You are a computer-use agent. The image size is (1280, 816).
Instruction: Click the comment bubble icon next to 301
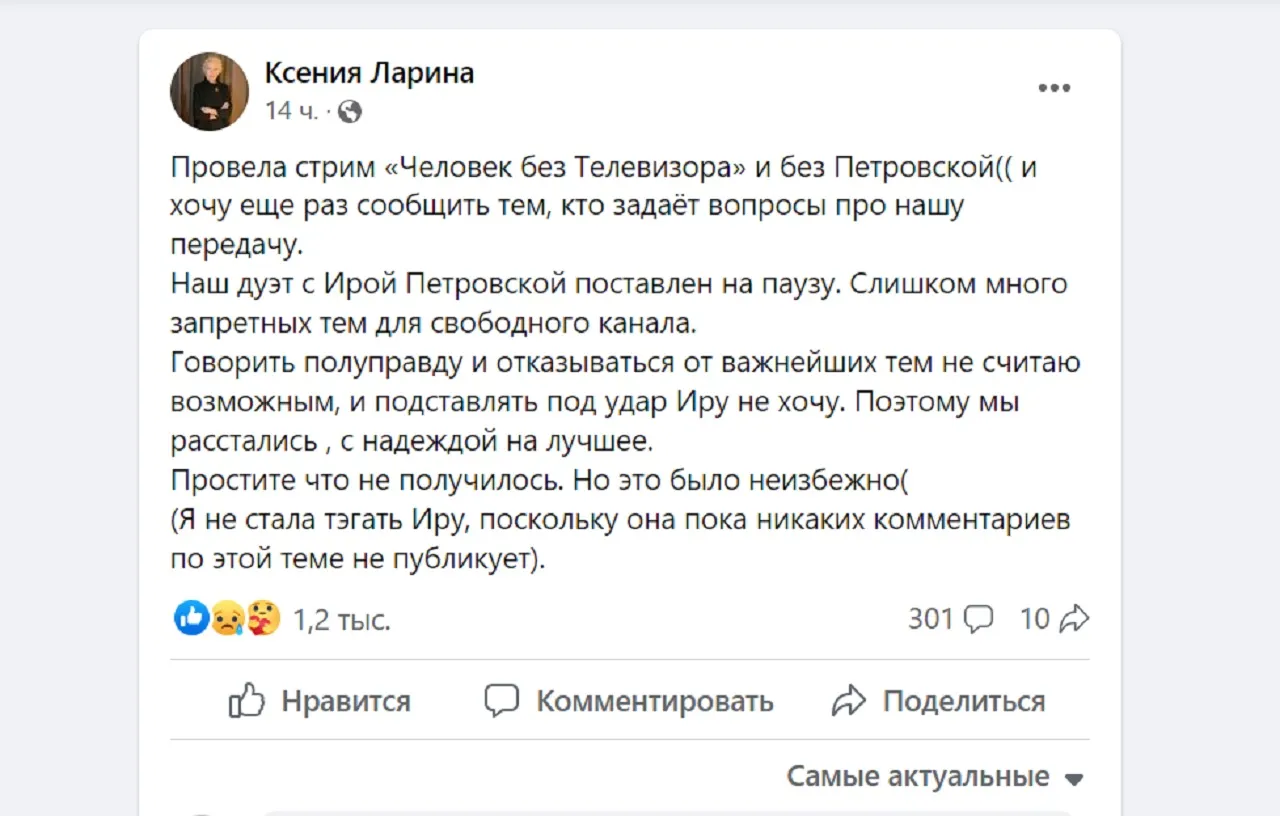(978, 620)
